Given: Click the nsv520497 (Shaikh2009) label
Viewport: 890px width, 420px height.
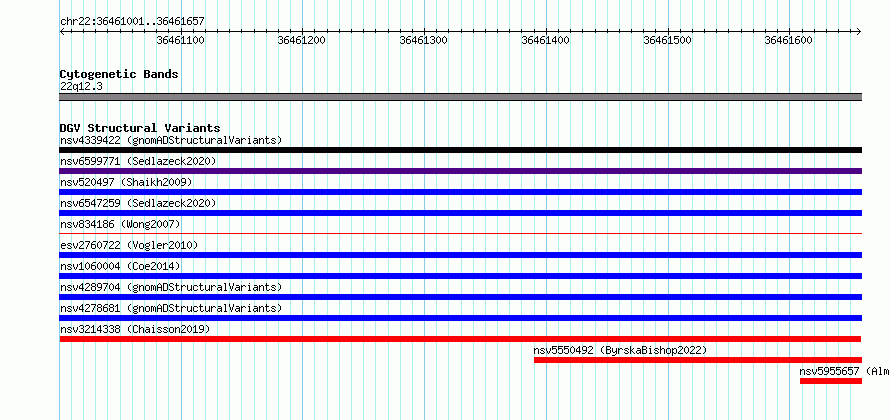Looking at the screenshot, I should tap(126, 182).
